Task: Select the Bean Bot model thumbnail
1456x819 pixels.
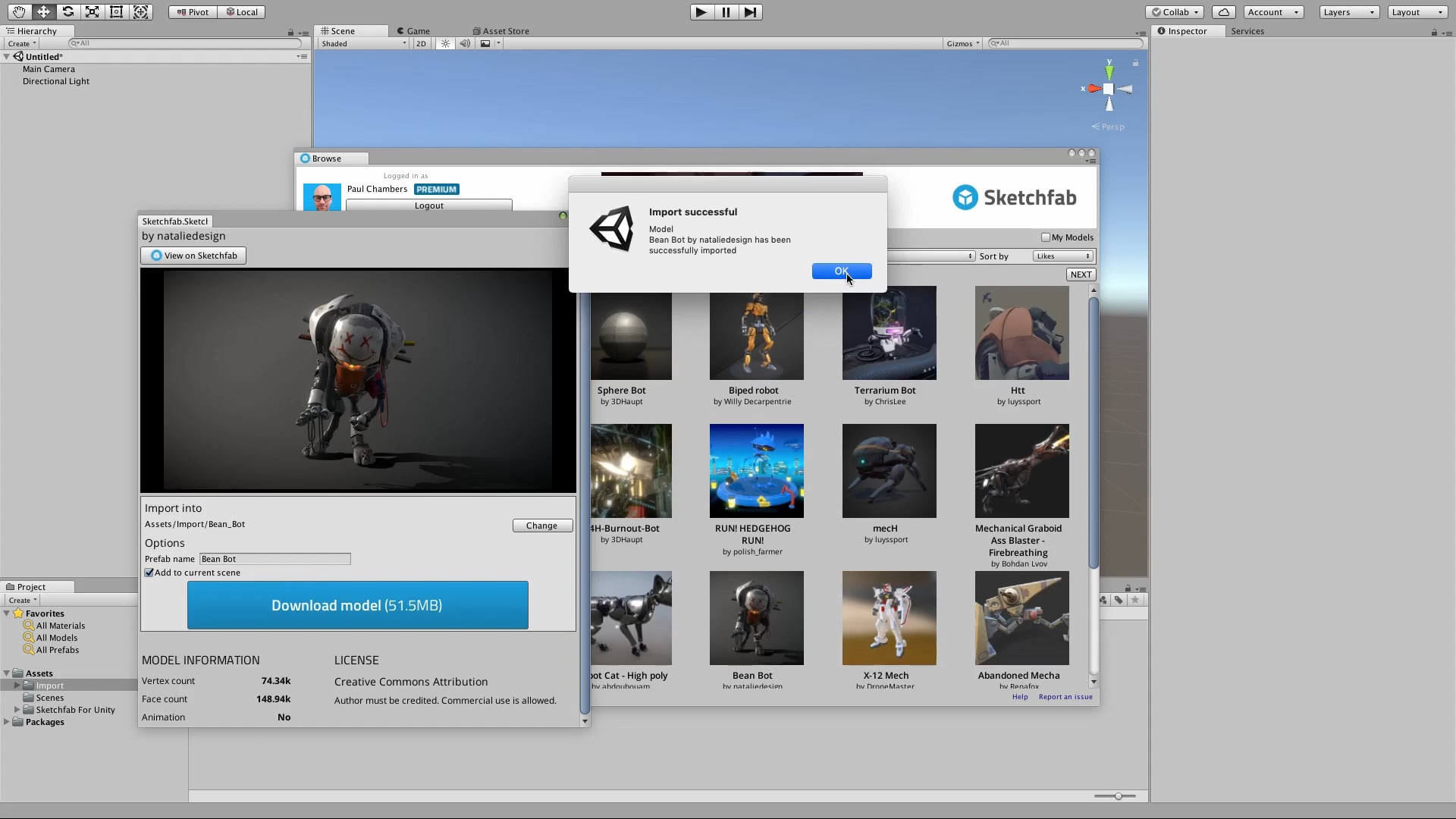Action: pos(756,617)
